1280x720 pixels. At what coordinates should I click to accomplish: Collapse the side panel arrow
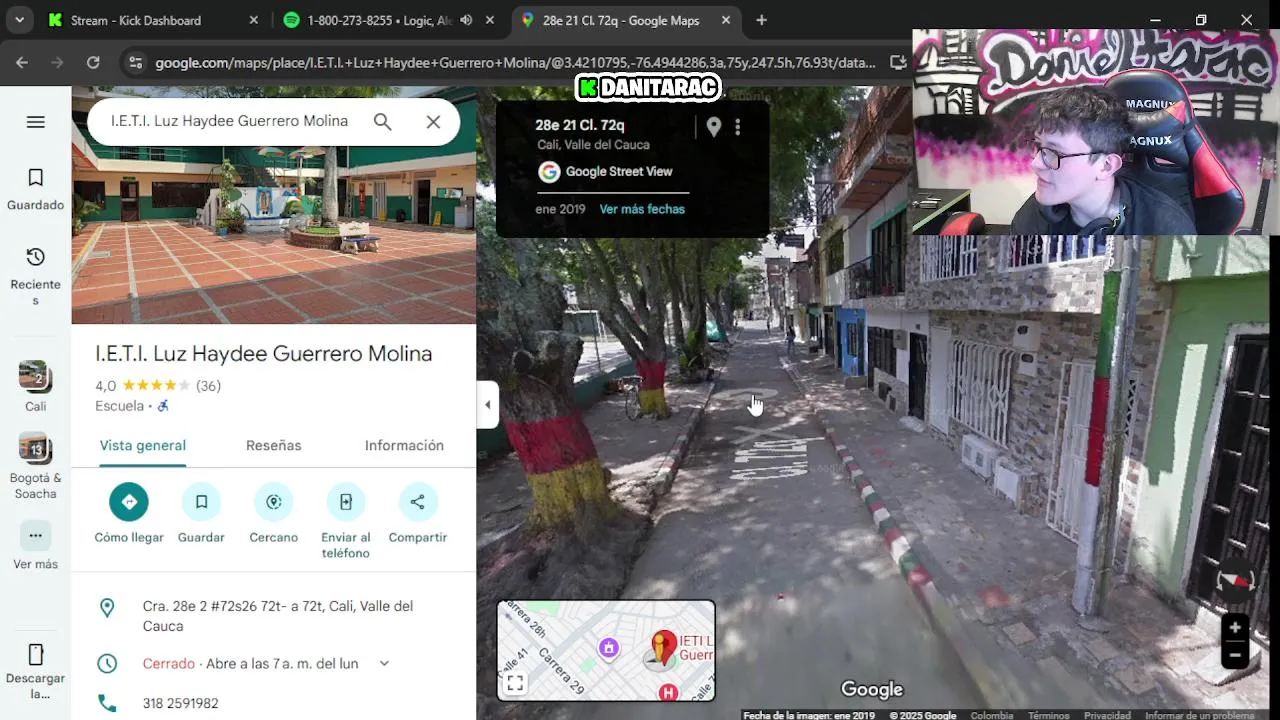tap(487, 405)
